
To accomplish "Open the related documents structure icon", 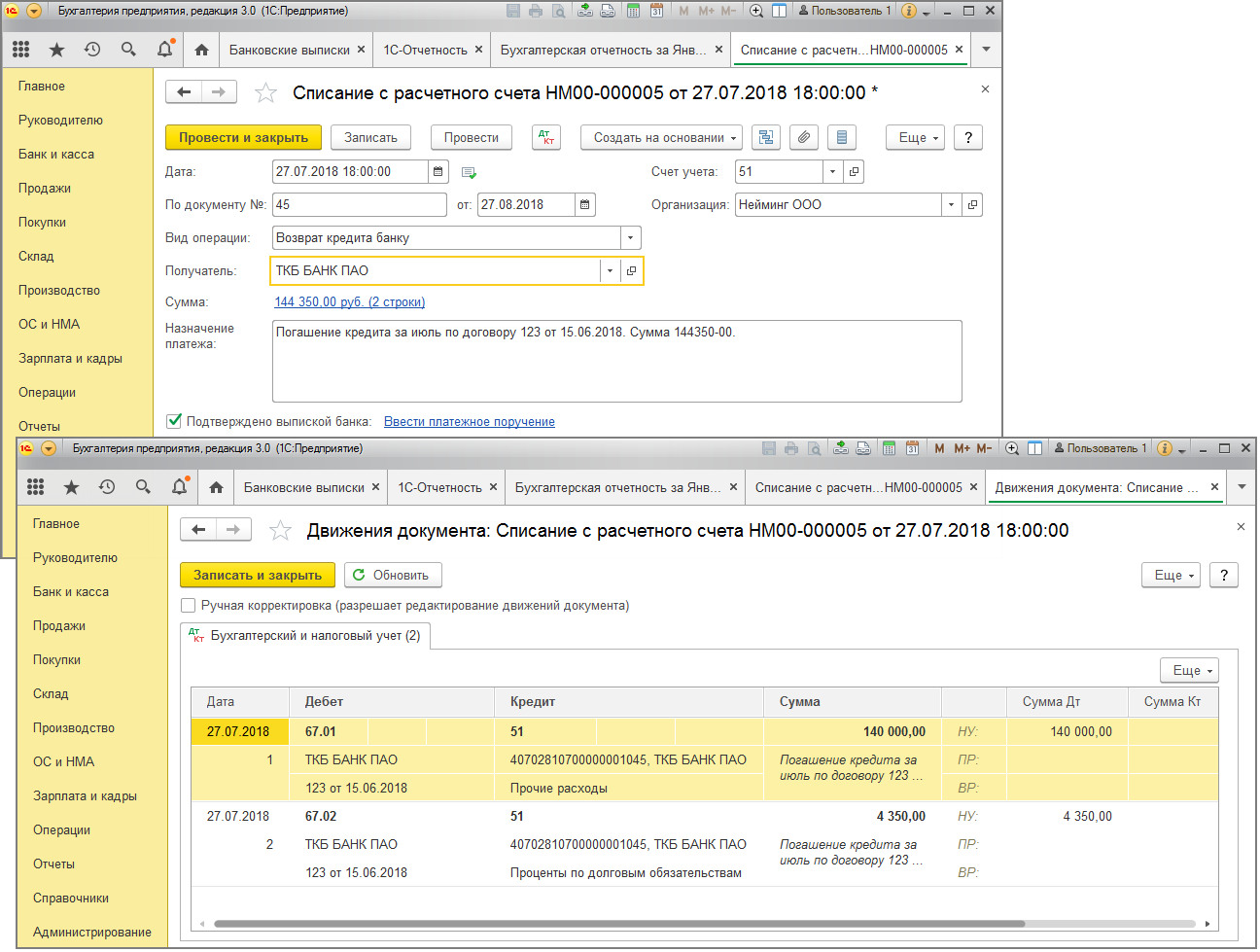I will pos(766,138).
